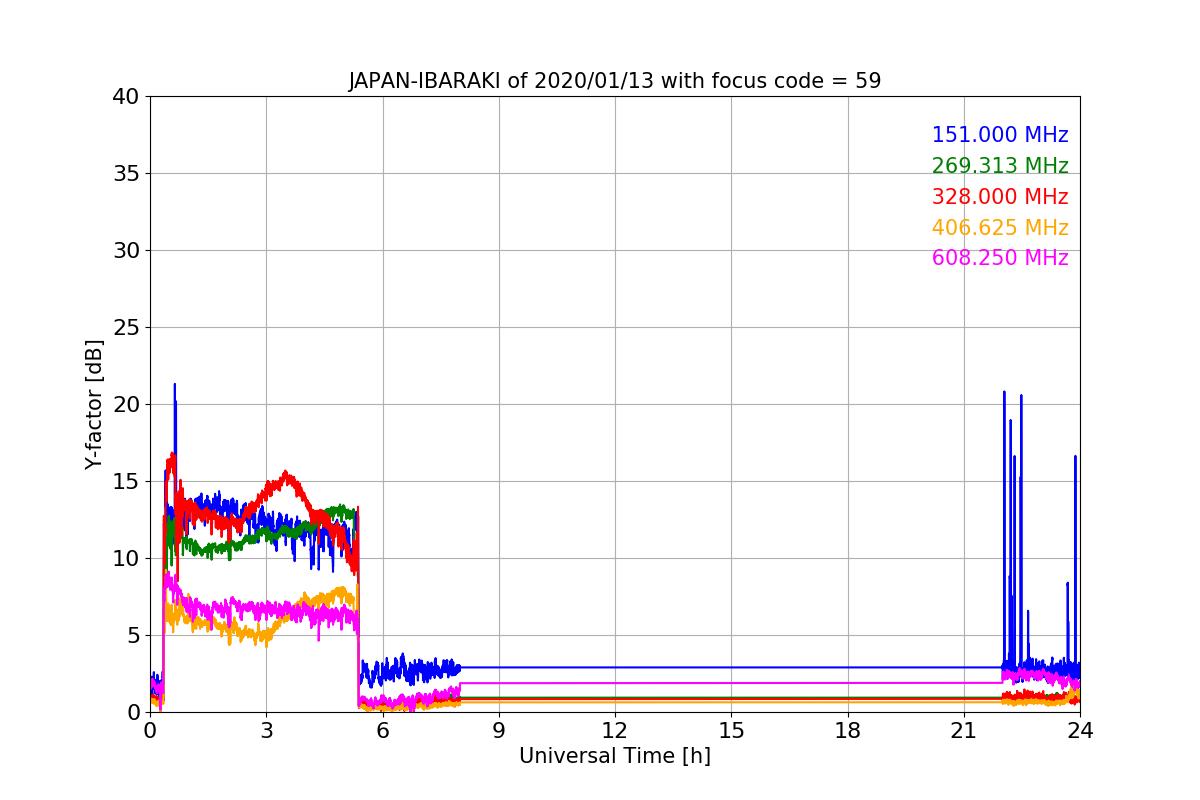Click the chart title JAPAN-IBARAKI of 2020/01/13
1200x800 pixels.
[x=615, y=81]
